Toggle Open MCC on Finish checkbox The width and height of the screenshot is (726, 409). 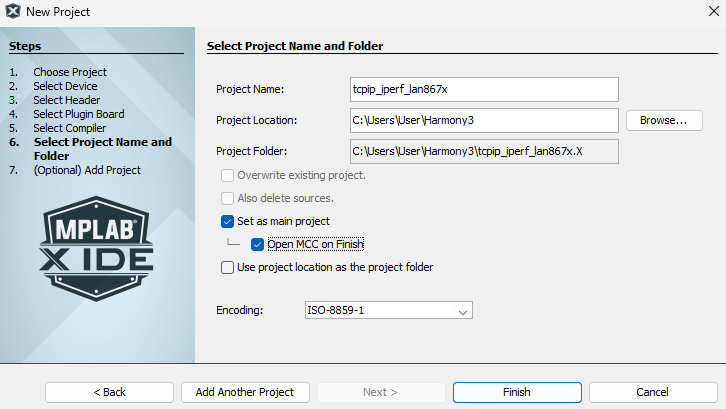258,244
